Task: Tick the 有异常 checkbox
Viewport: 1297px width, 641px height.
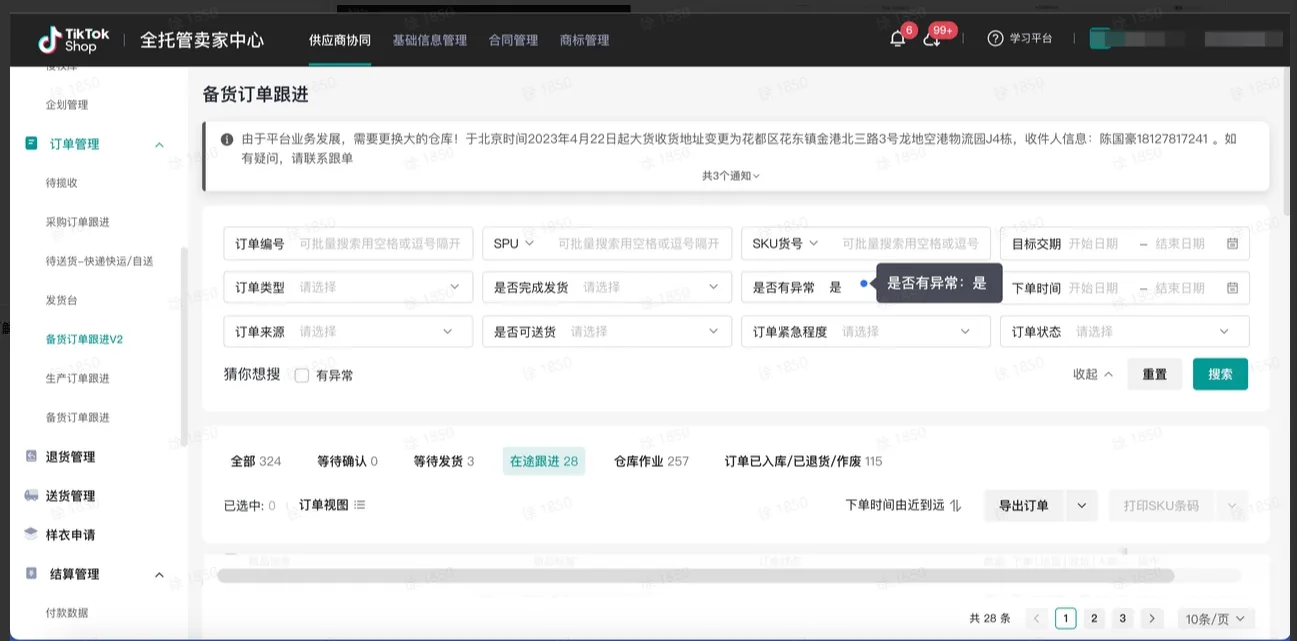Action: pyautogui.click(x=302, y=376)
